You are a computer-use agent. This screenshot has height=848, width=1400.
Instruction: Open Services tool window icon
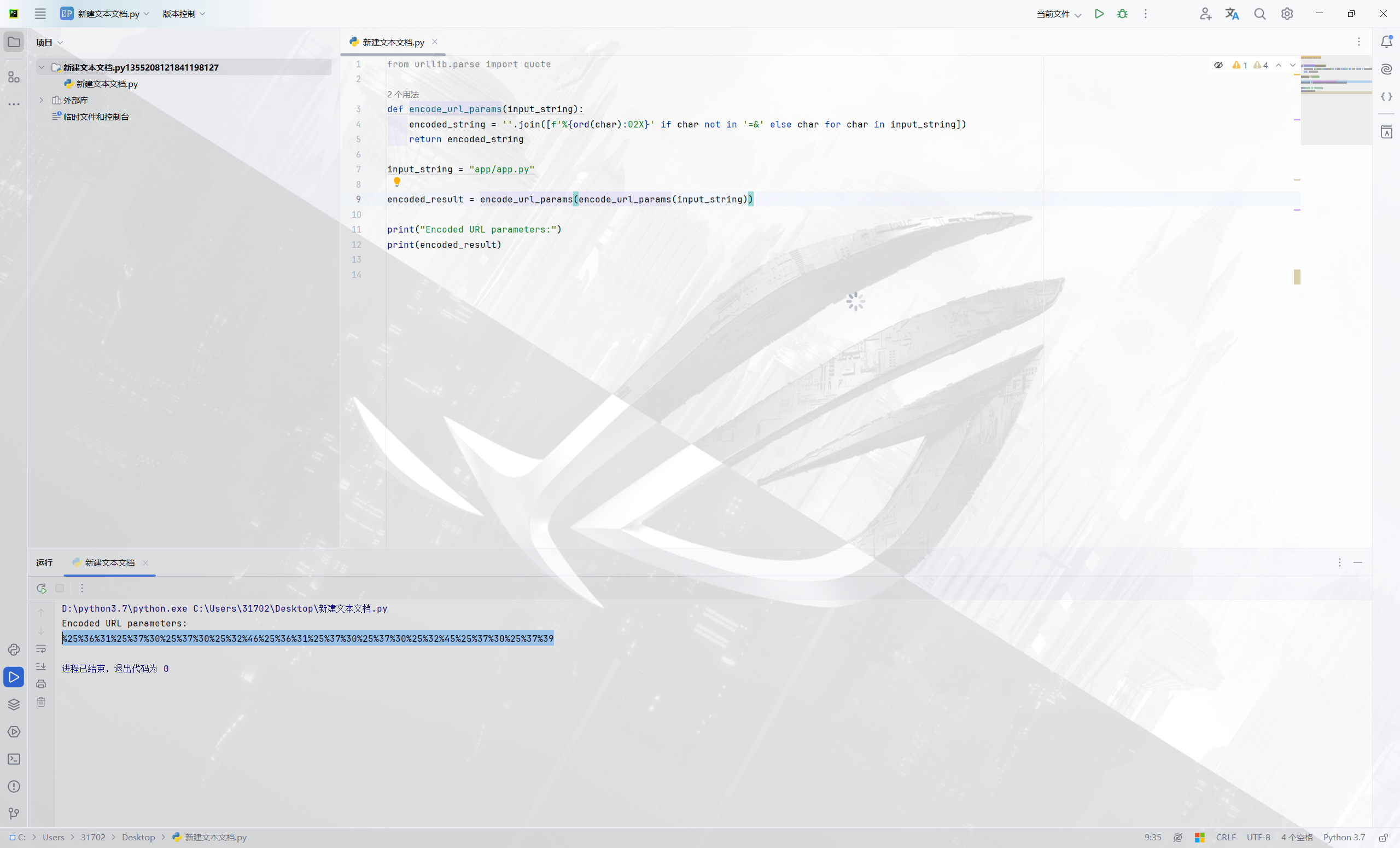point(14,732)
